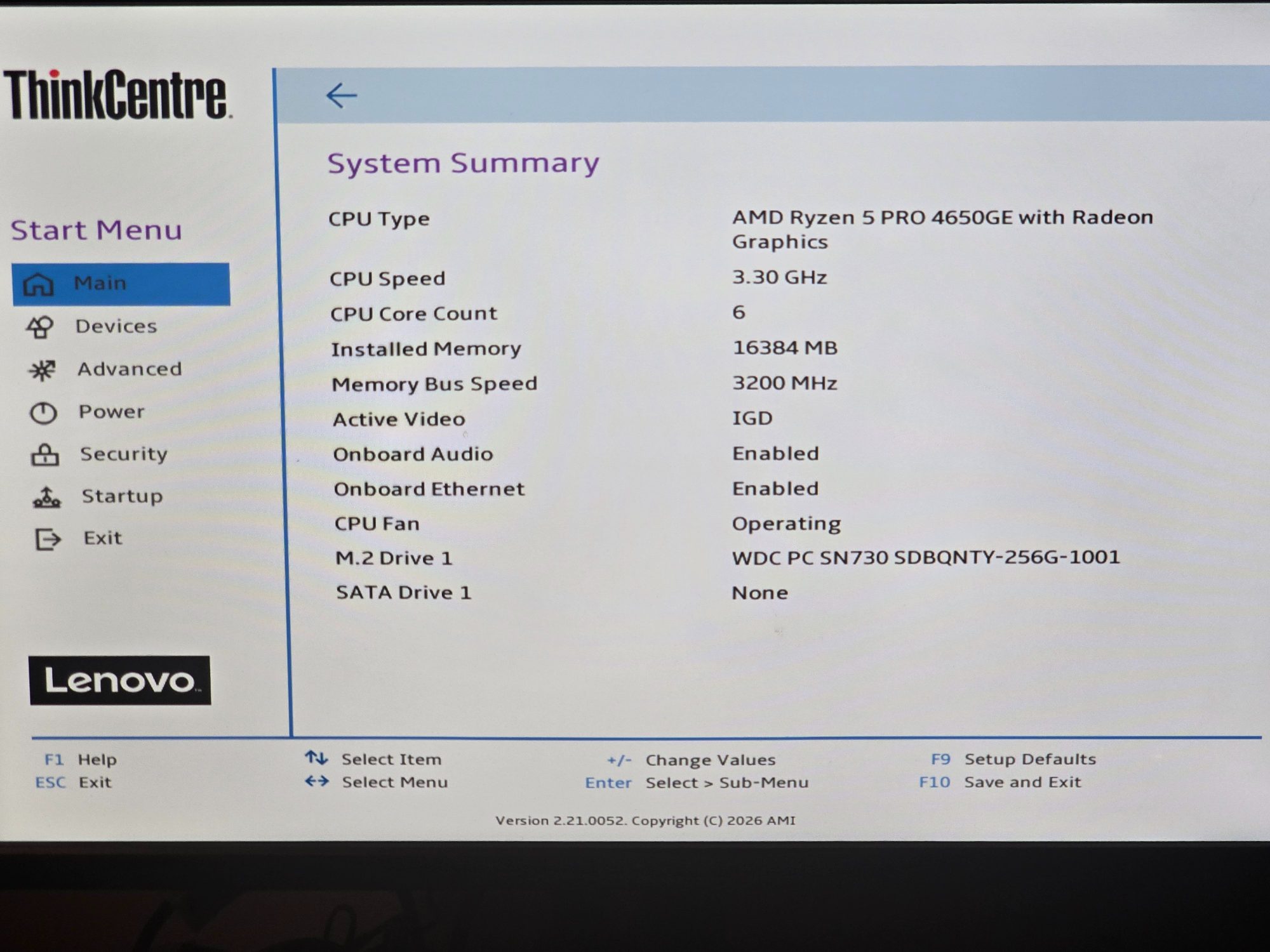Select the CPU Fan label
This screenshot has width=1270, height=952.
pyautogui.click(x=377, y=524)
